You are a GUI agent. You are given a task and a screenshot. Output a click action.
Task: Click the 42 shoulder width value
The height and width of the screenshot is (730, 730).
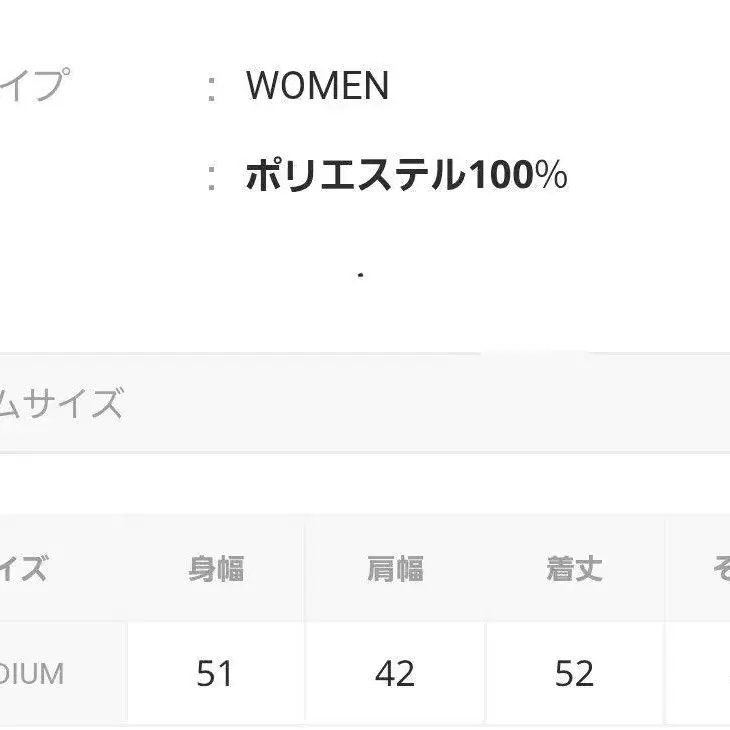coord(395,673)
